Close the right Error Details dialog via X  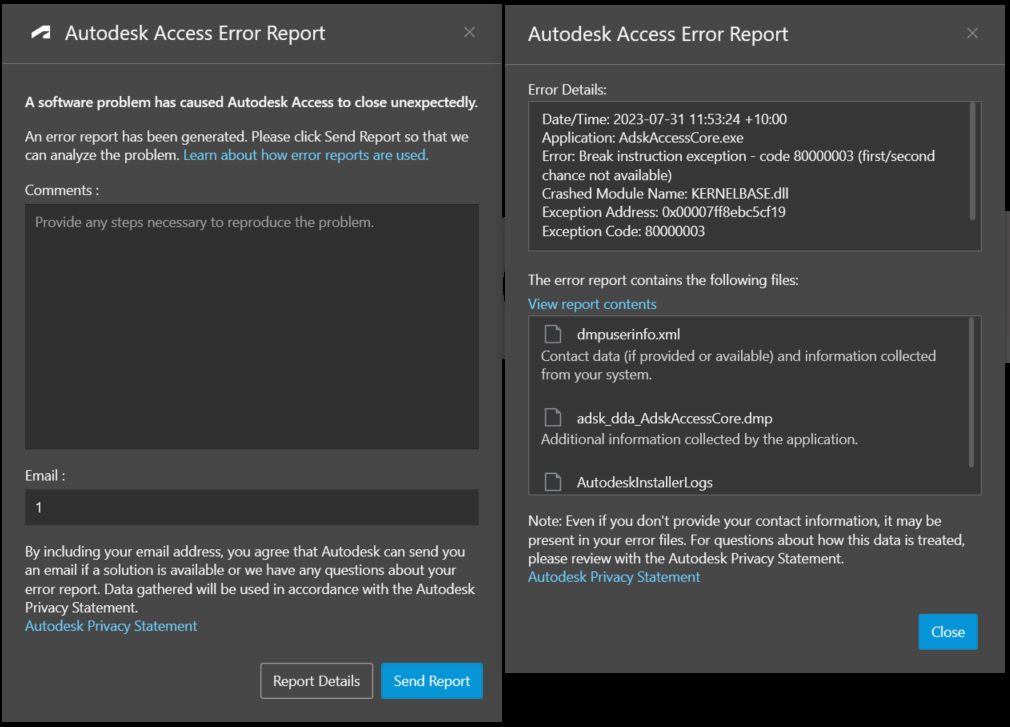click(x=972, y=33)
